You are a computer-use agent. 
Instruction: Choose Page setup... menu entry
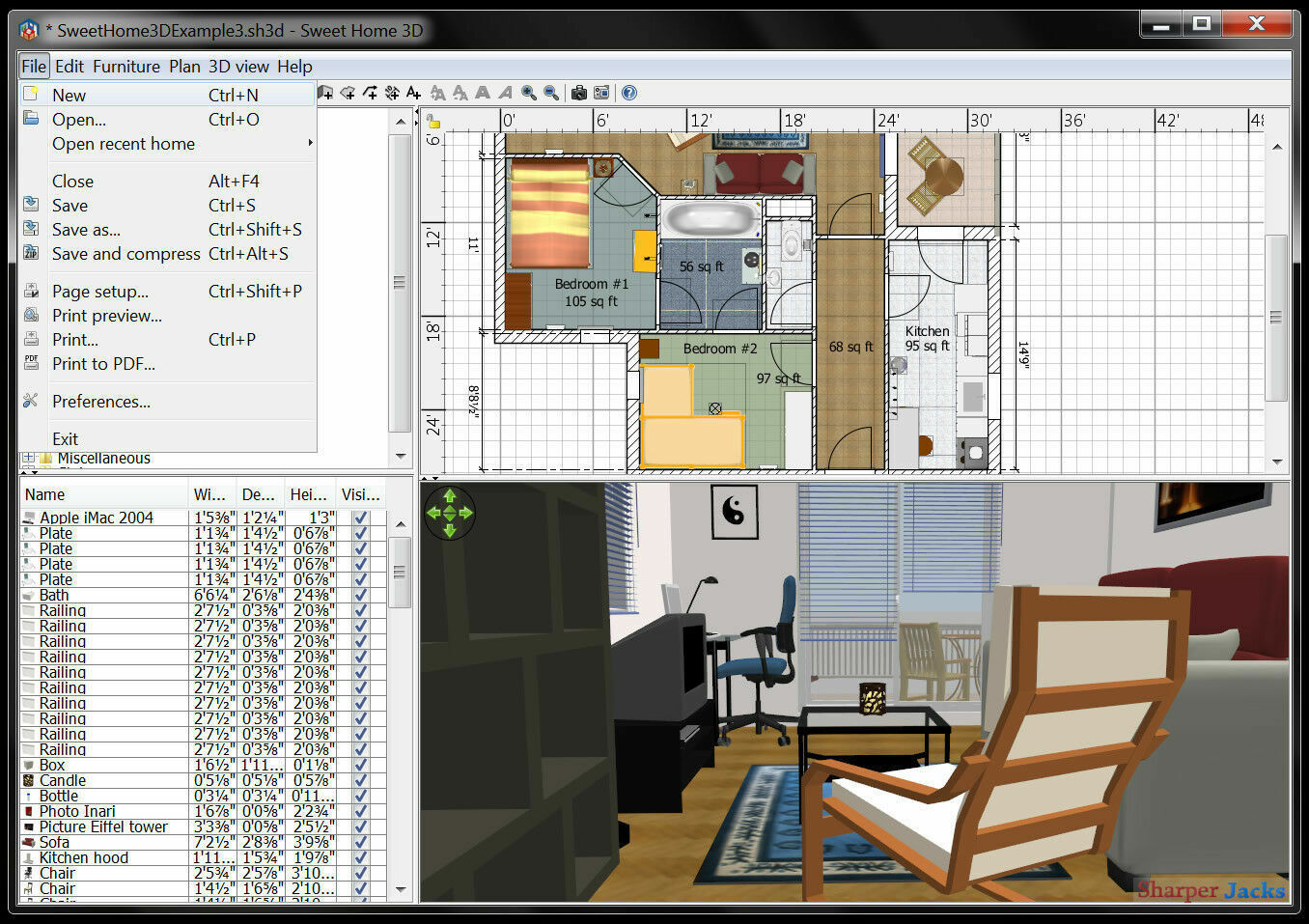point(168,292)
